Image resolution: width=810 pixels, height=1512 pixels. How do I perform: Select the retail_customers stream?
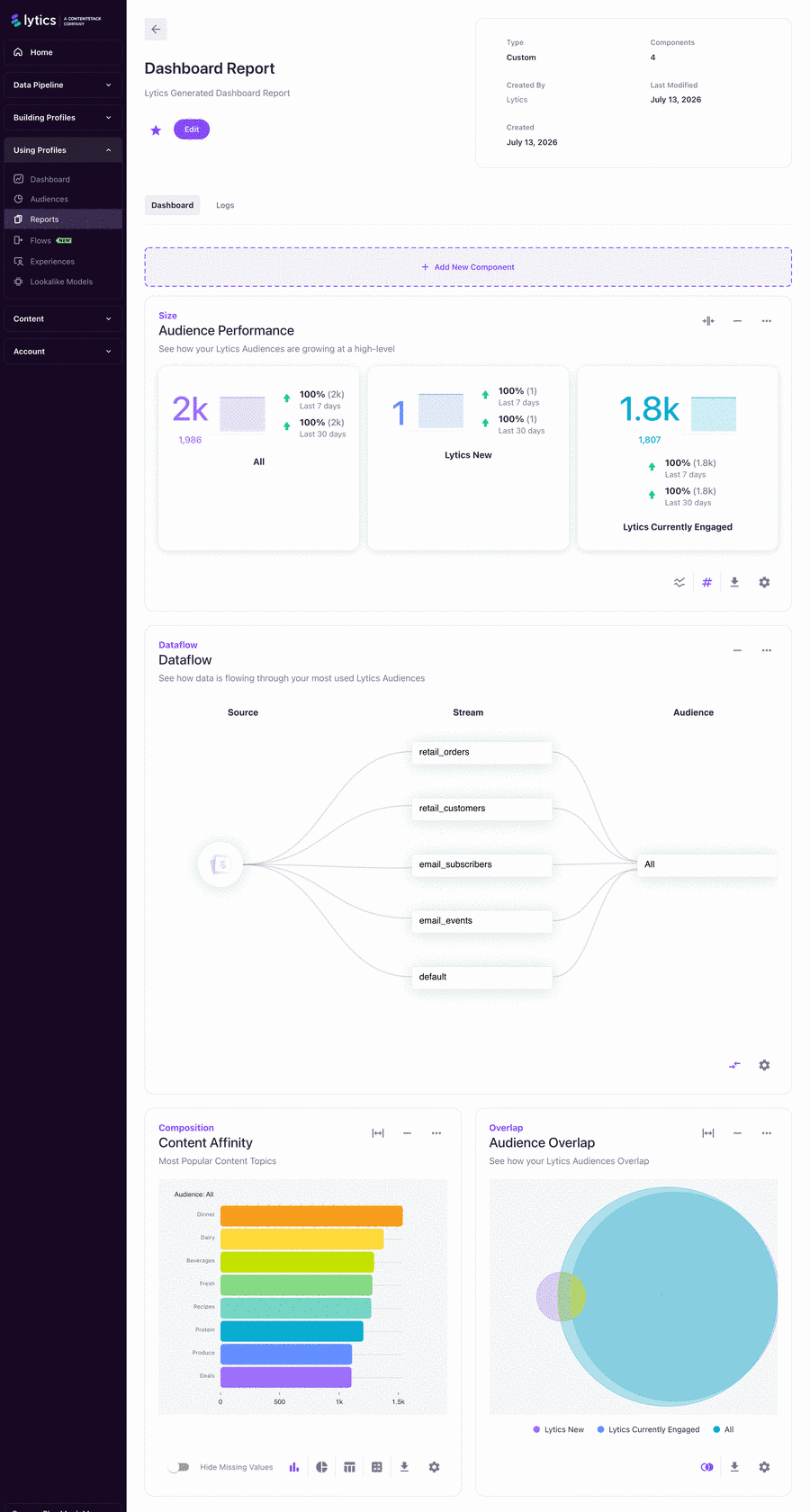(481, 809)
